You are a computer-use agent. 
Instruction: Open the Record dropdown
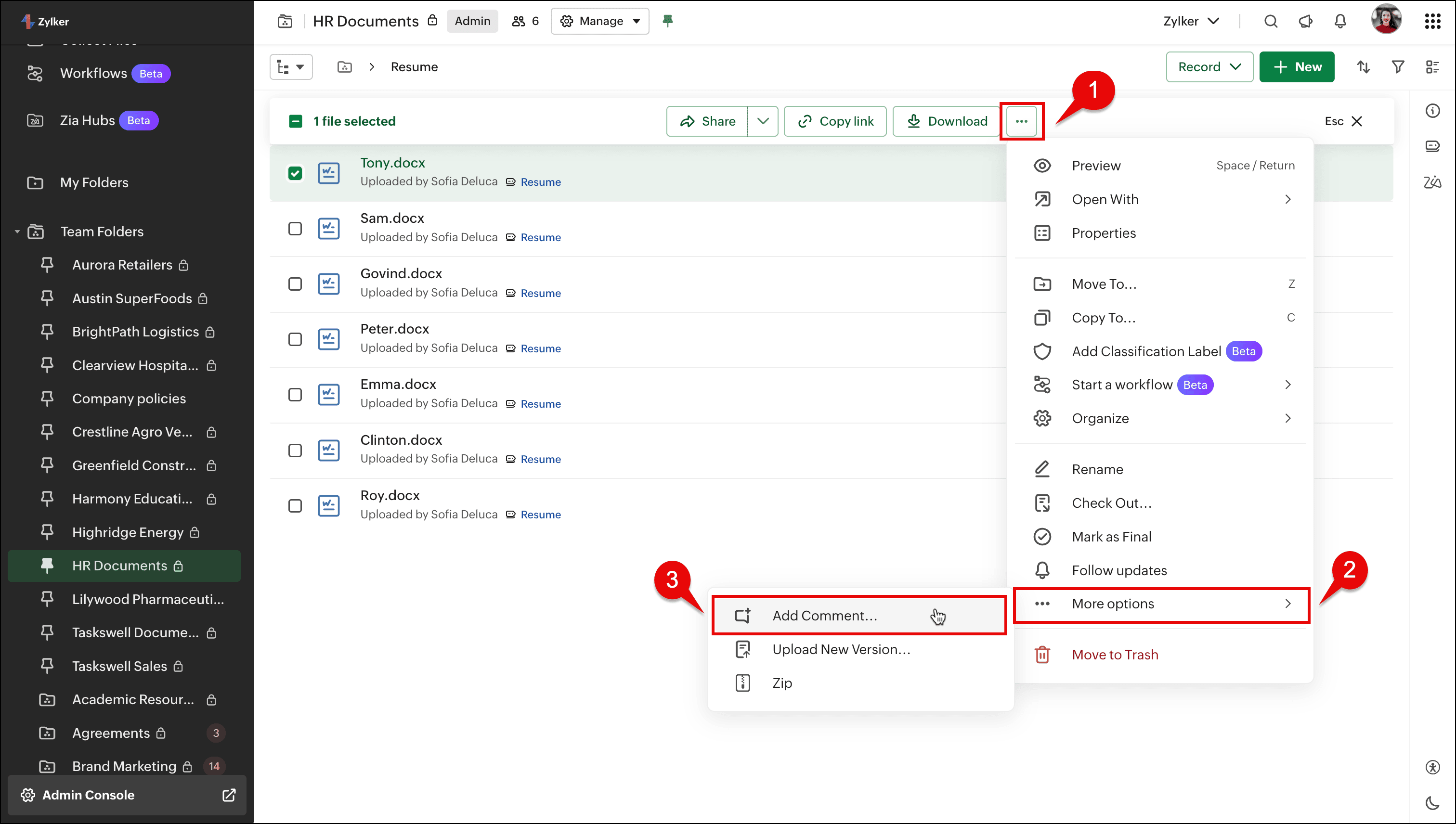pyautogui.click(x=1209, y=67)
